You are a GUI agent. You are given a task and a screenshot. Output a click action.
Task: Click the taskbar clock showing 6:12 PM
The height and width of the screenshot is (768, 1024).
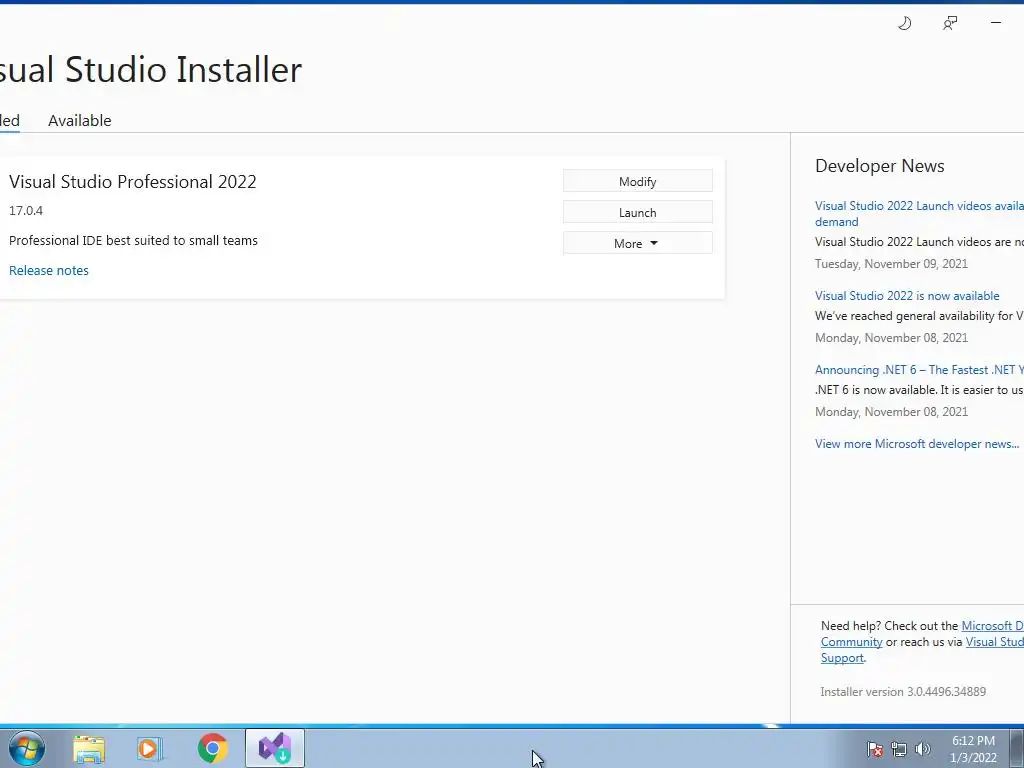click(x=973, y=749)
